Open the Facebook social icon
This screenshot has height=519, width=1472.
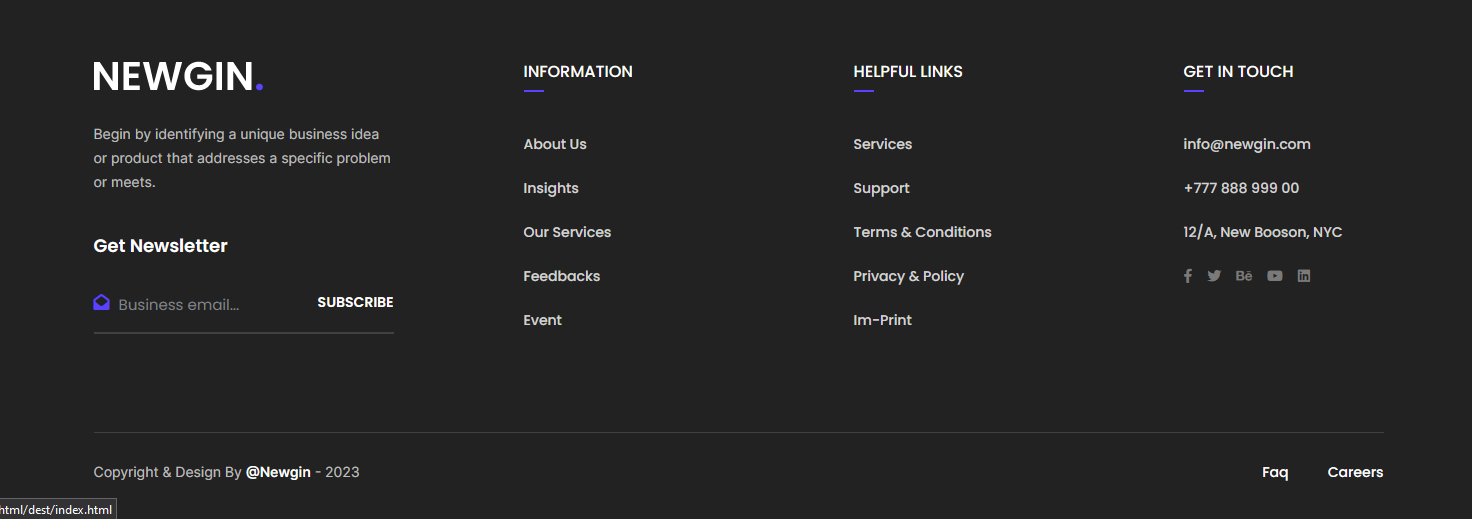1188,276
